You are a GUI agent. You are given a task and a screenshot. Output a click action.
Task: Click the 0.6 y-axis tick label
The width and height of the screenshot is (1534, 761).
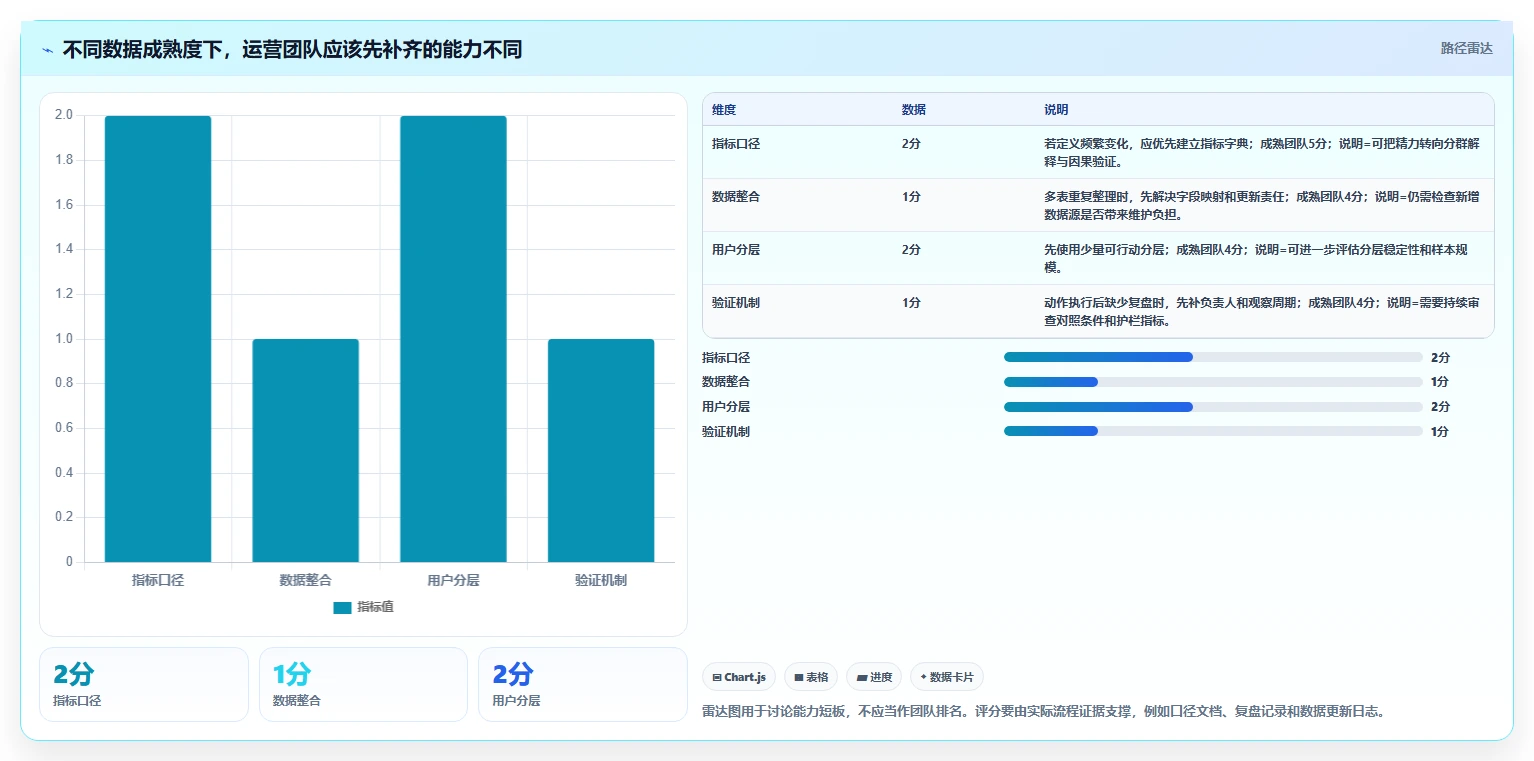[64, 428]
